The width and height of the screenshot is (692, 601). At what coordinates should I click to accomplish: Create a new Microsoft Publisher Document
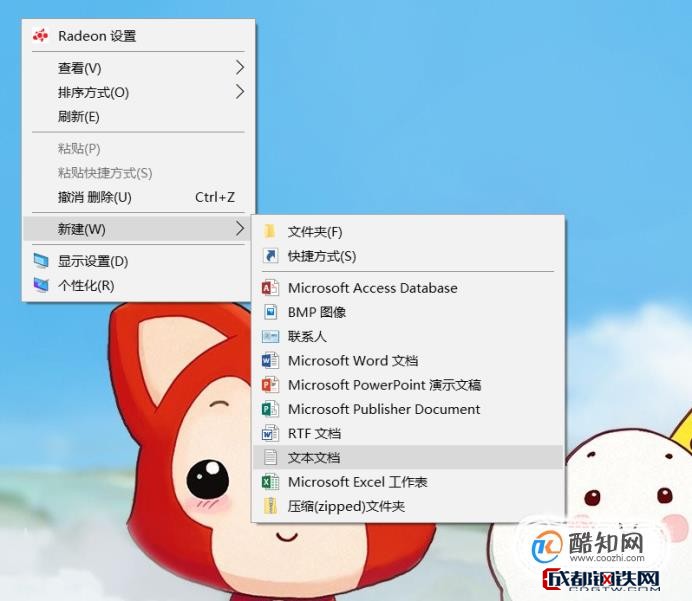click(408, 409)
